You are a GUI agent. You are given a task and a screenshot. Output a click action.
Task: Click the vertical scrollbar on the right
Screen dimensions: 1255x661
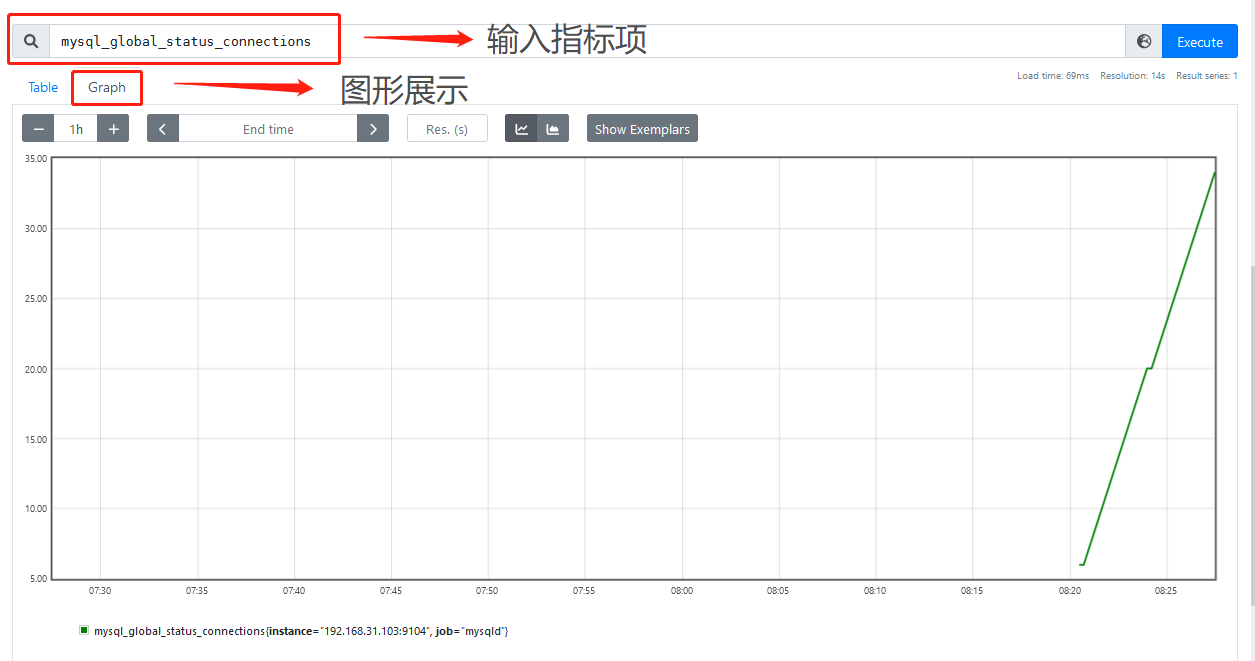(1251, 430)
